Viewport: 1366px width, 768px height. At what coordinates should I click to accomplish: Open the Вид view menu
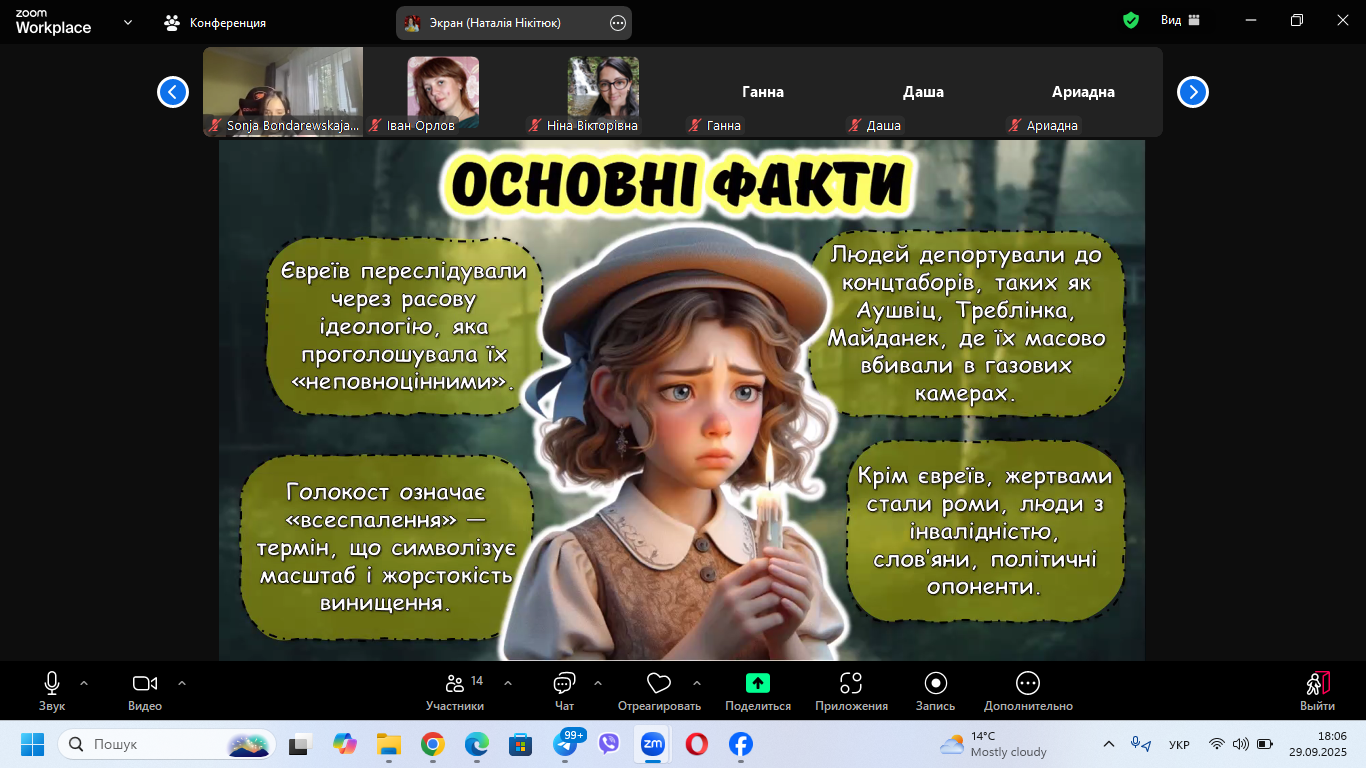[1180, 20]
